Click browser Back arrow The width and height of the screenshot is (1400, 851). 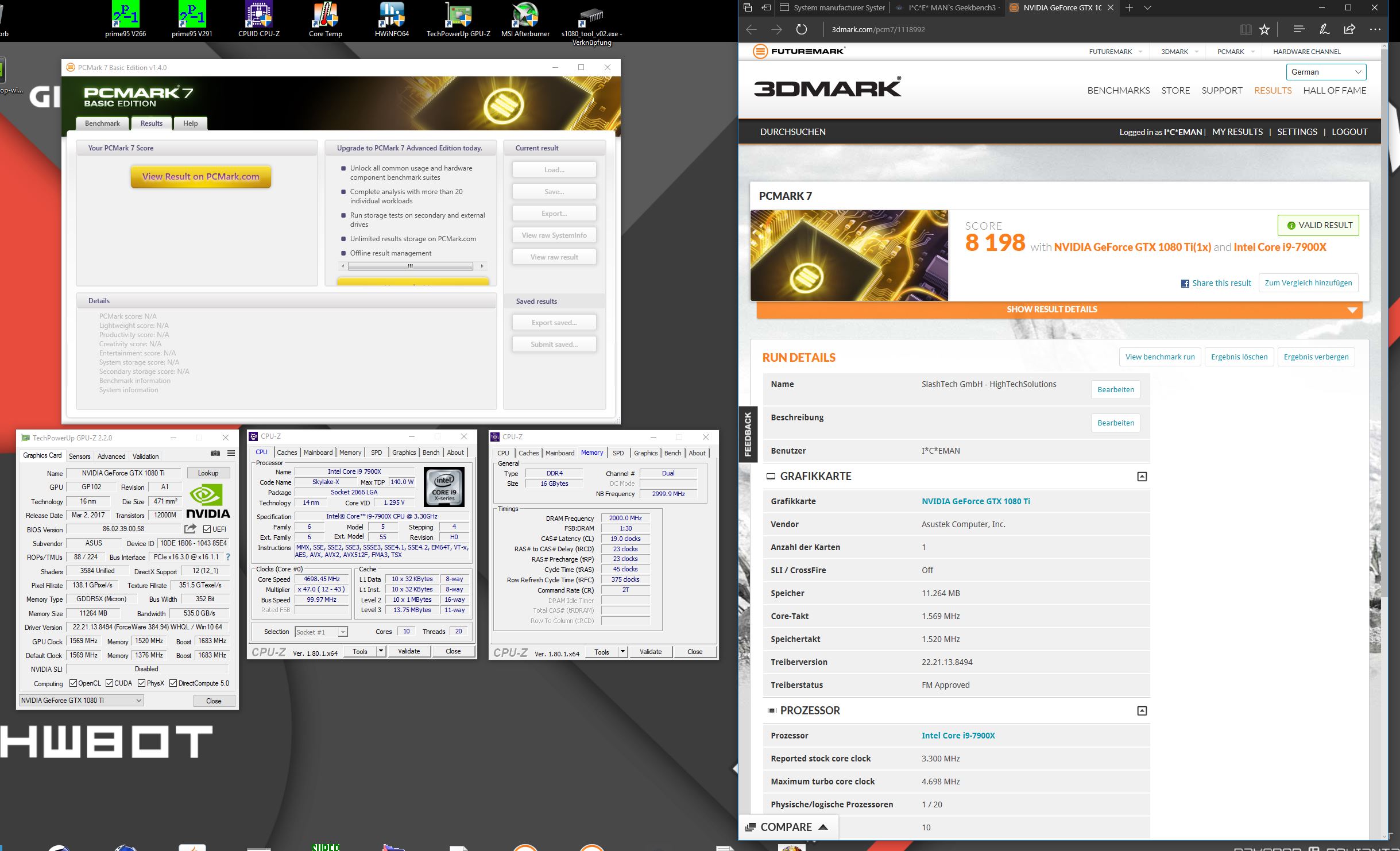click(x=751, y=29)
